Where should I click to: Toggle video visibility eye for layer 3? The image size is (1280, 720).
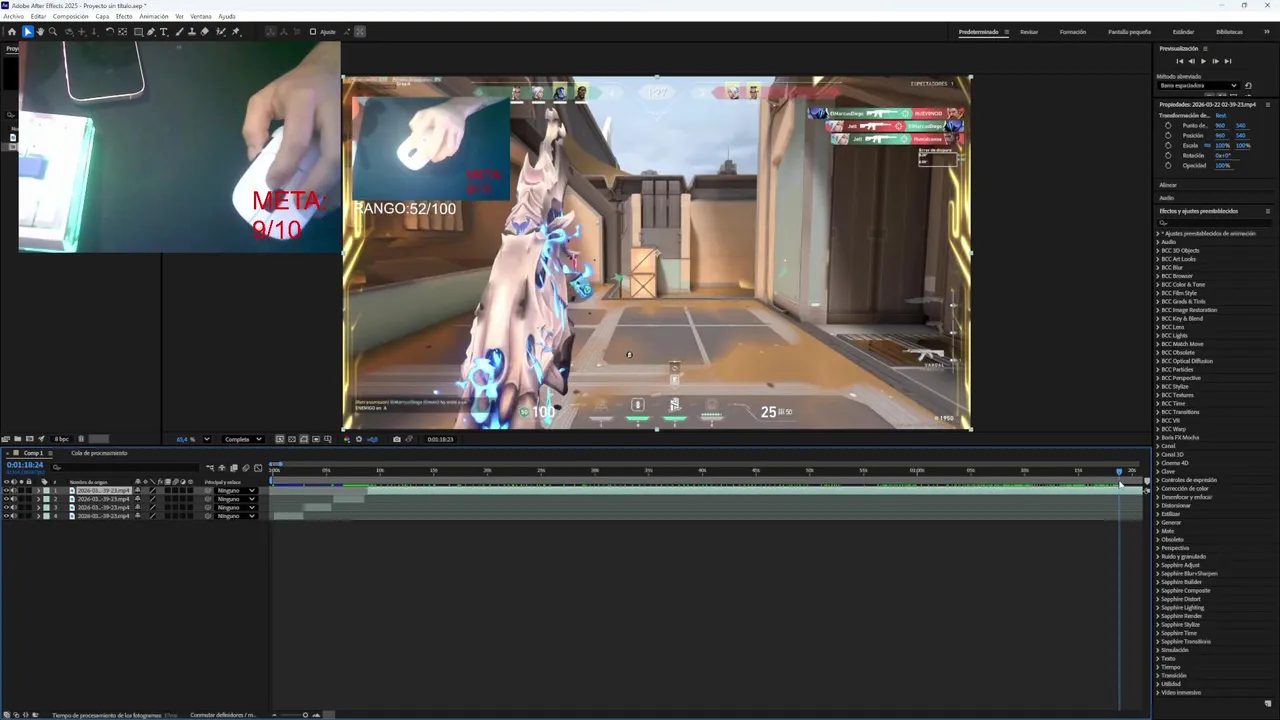[6, 507]
